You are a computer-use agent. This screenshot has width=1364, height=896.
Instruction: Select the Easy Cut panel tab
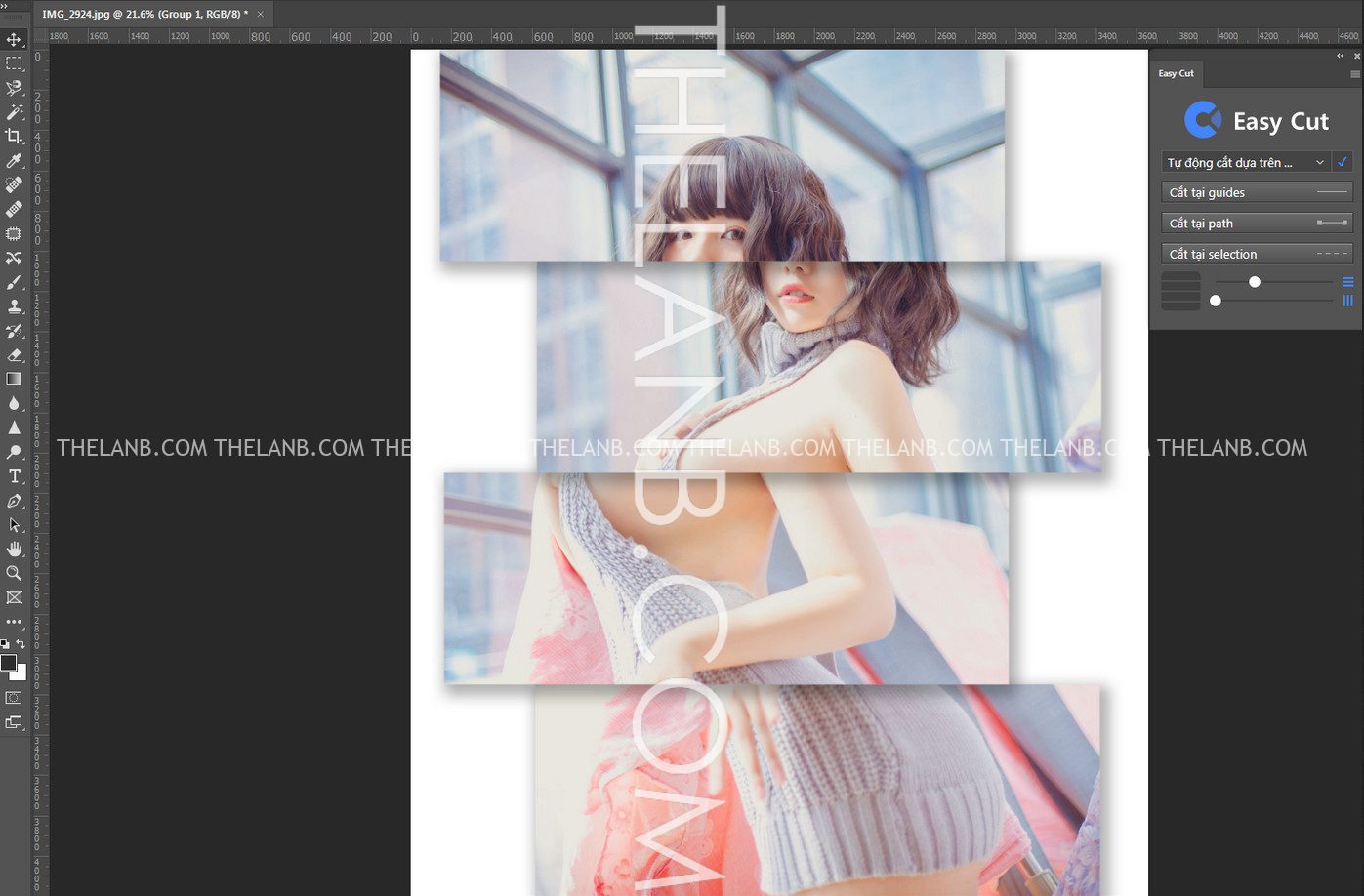pyautogui.click(x=1176, y=74)
